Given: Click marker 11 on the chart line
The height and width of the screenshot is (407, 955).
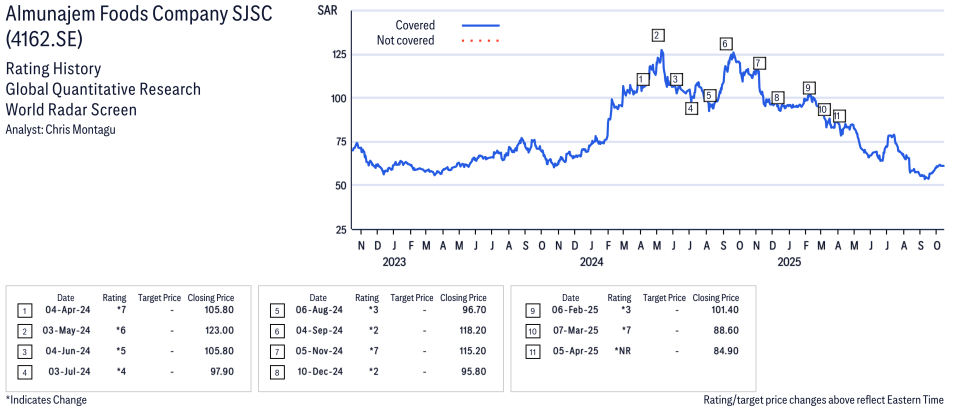Looking at the screenshot, I should tap(839, 115).
